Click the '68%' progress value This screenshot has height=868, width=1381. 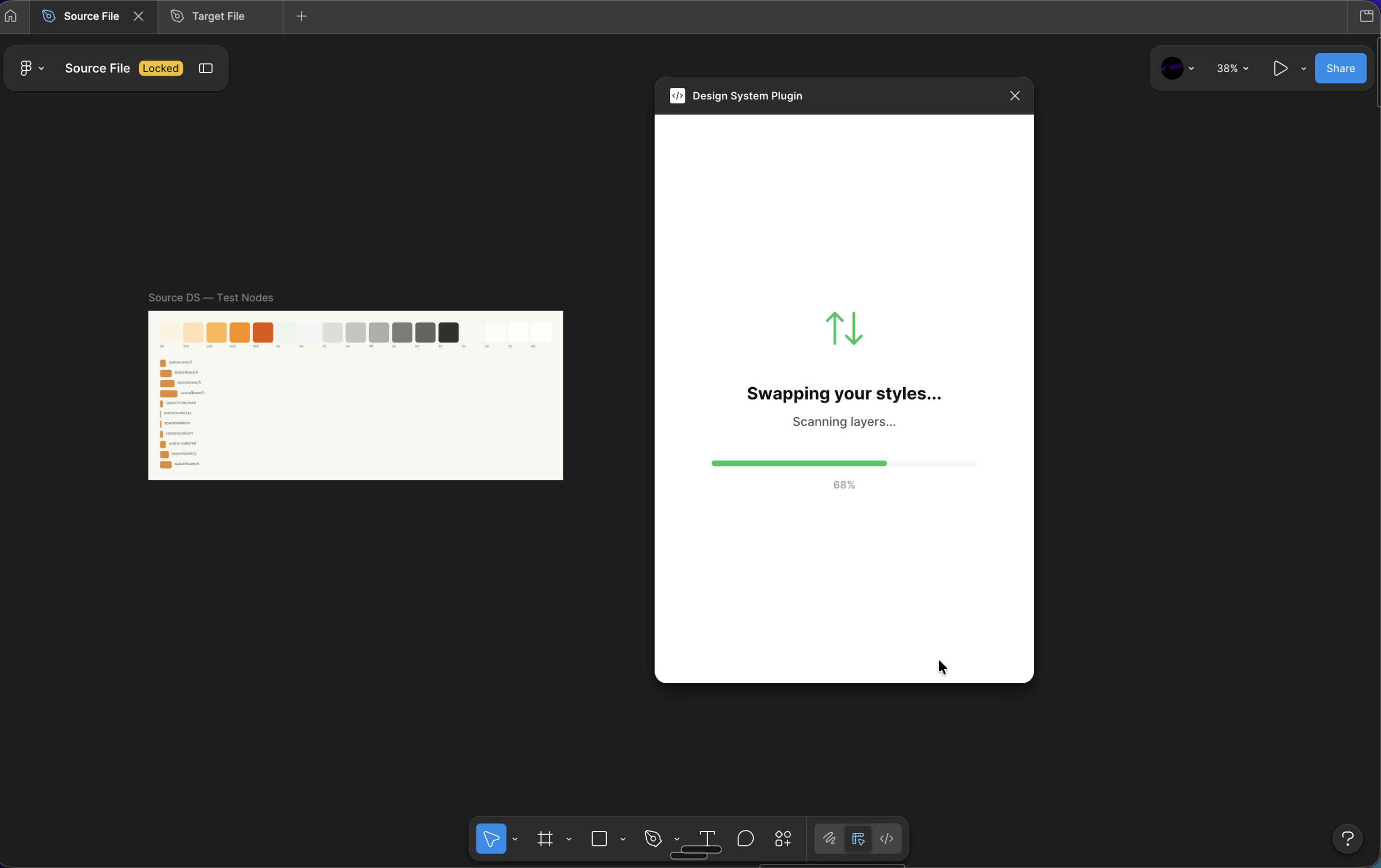844,485
